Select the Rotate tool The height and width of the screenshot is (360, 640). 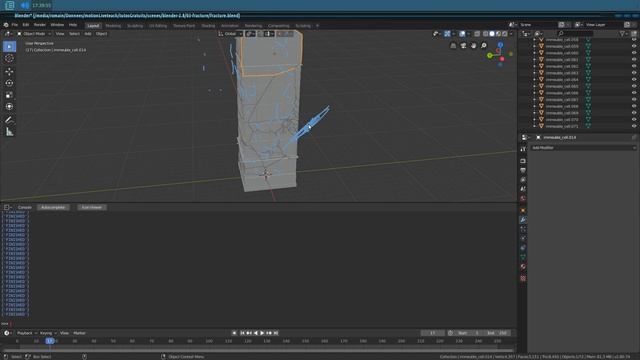9,83
